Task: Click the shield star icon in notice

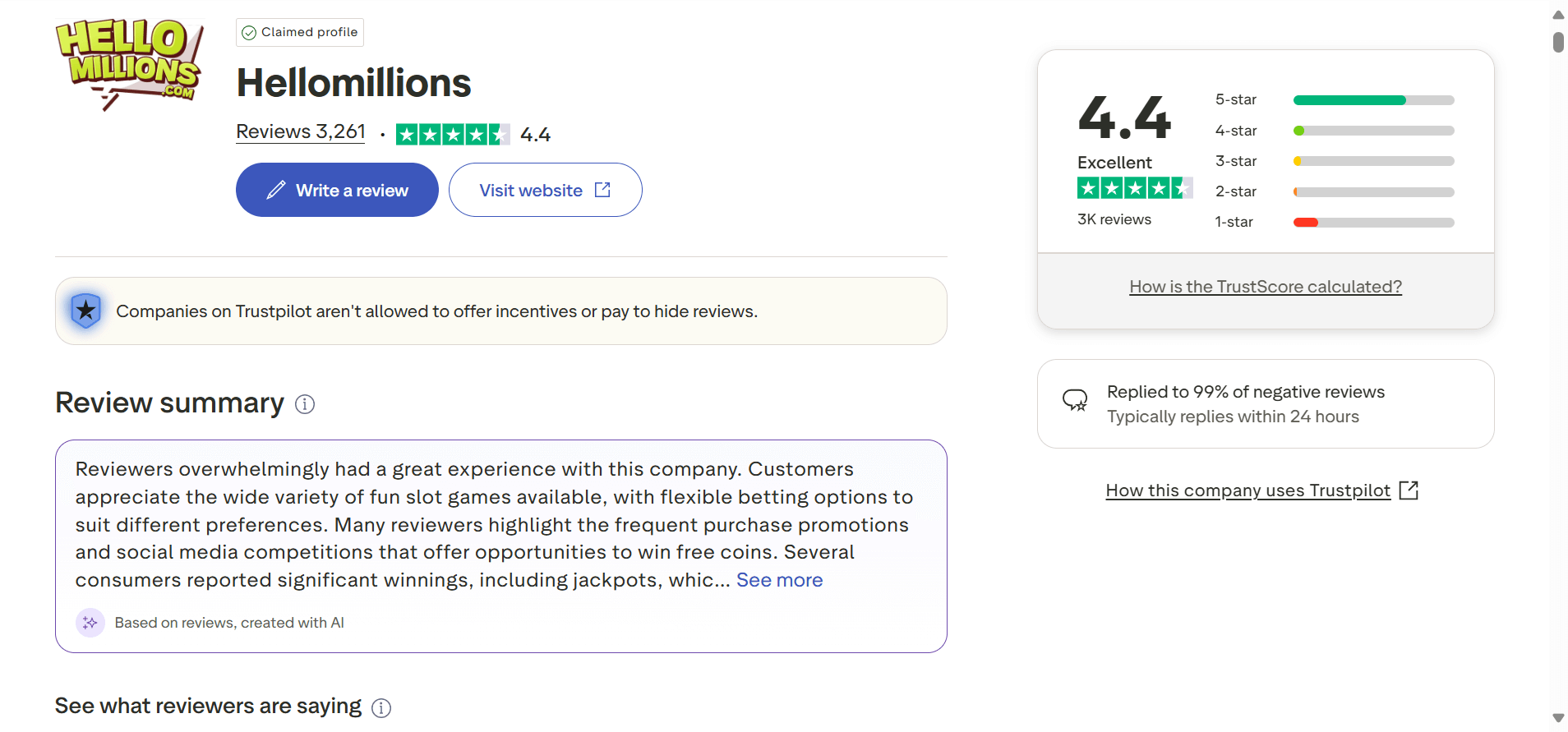Action: point(85,311)
